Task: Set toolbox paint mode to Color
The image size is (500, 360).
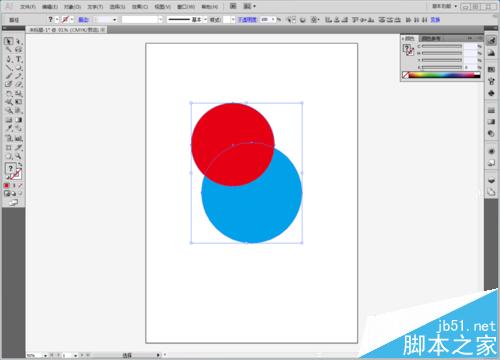Action: pos(7,185)
